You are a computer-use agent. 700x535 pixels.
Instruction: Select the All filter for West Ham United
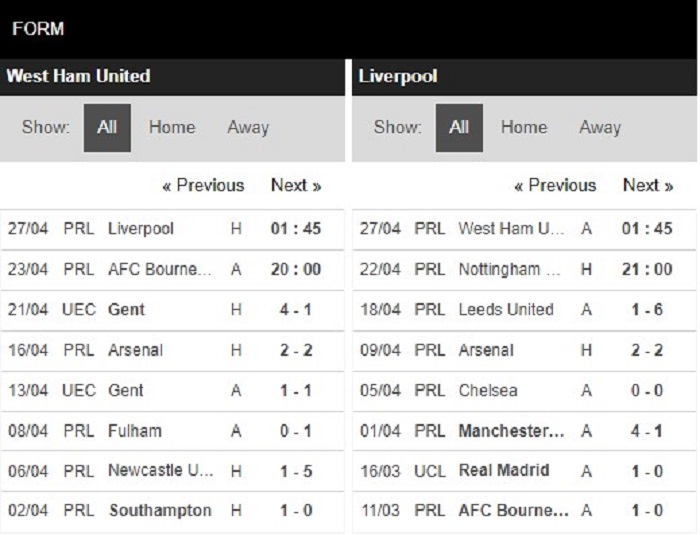107,128
